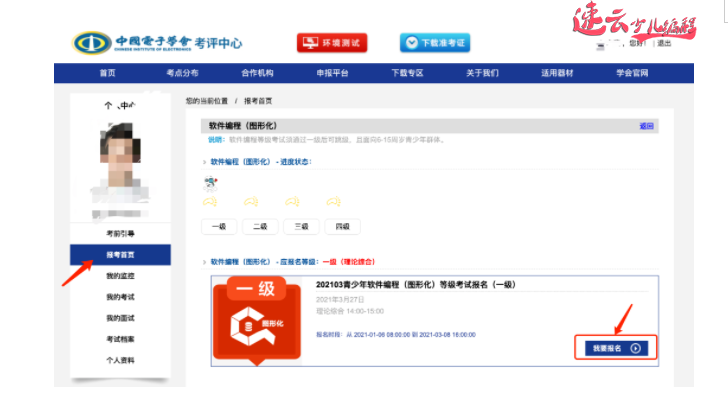The image size is (728, 403).
Task: Open the 环境测试 red button
Action: coord(332,43)
